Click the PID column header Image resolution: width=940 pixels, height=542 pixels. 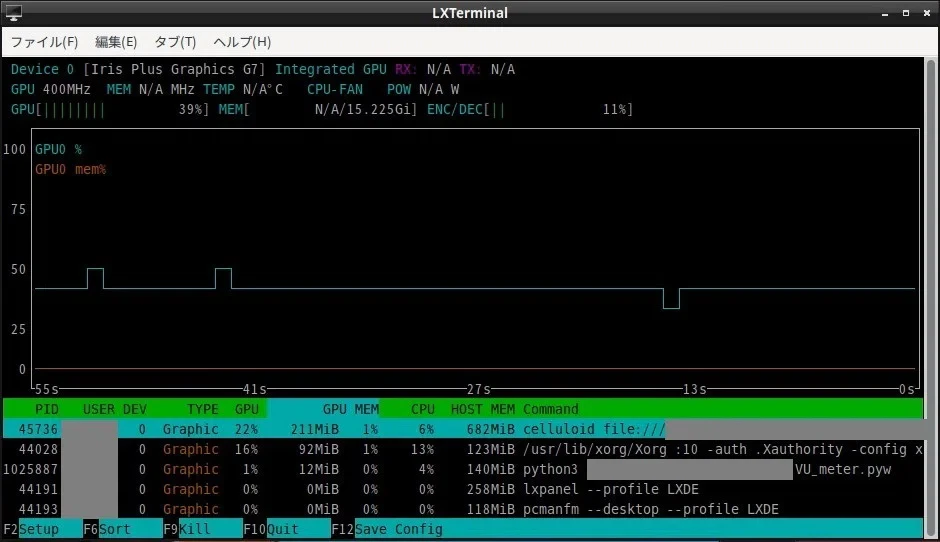pyautogui.click(x=46, y=409)
